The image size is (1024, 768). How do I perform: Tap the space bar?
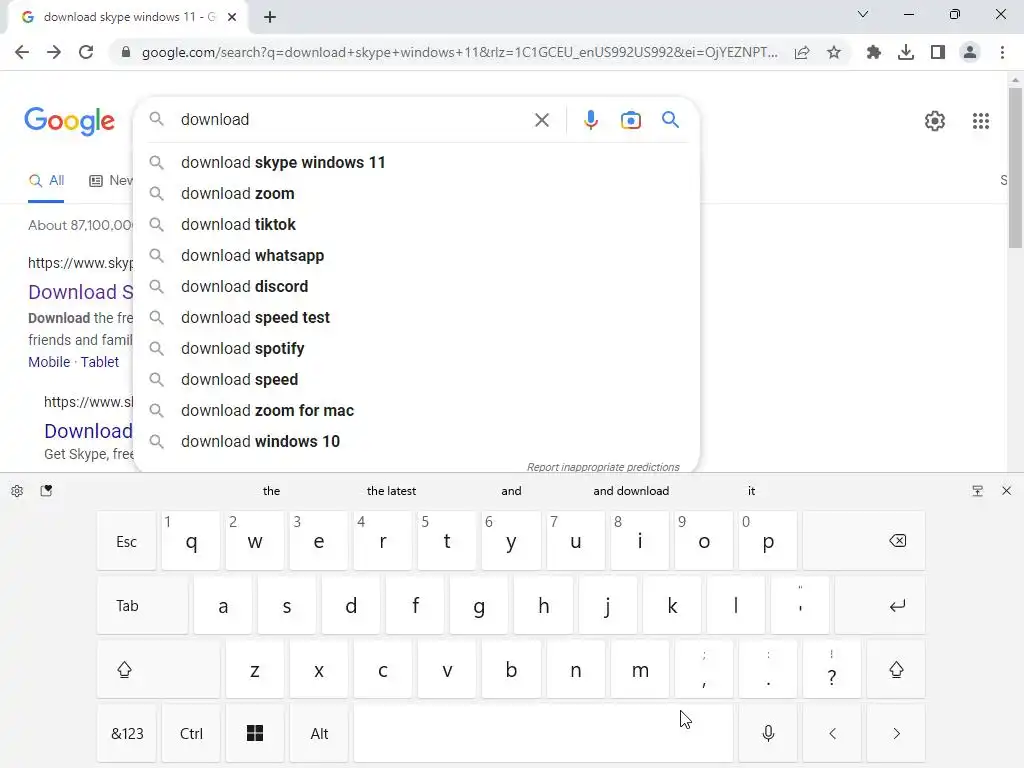coord(543,733)
